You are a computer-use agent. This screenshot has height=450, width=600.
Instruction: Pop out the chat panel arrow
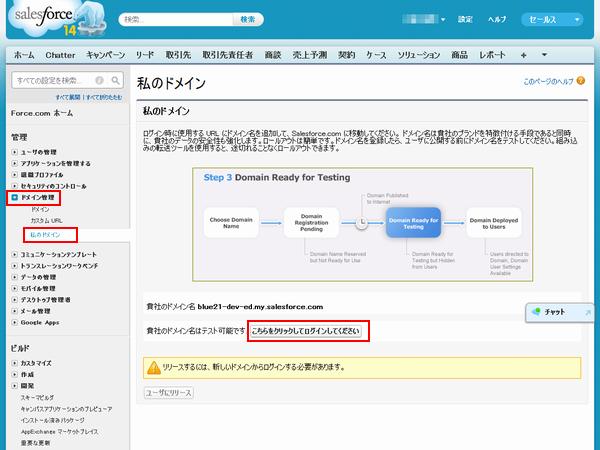(x=588, y=313)
